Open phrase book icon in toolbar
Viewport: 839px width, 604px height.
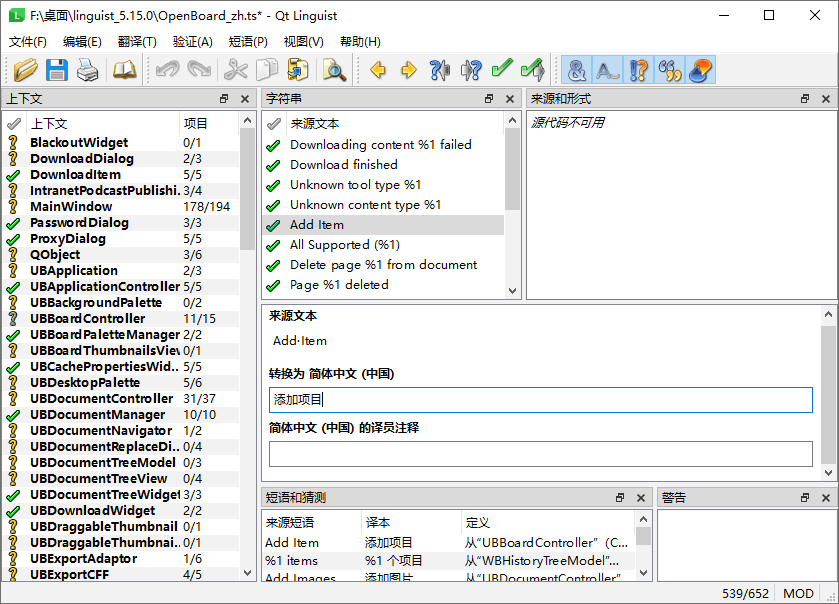coord(125,70)
